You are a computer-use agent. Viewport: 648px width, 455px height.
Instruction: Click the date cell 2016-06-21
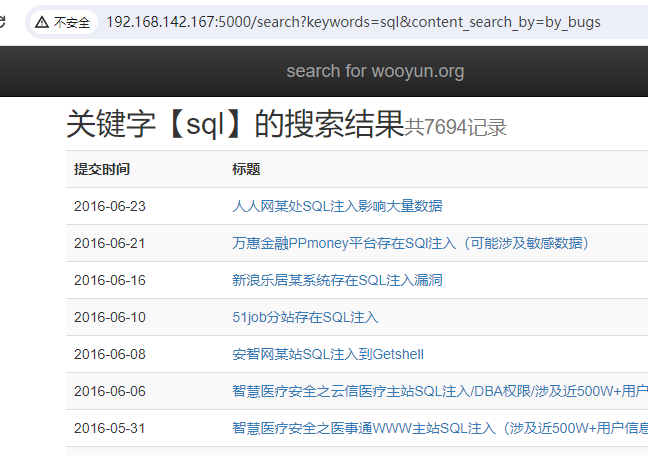coord(110,243)
